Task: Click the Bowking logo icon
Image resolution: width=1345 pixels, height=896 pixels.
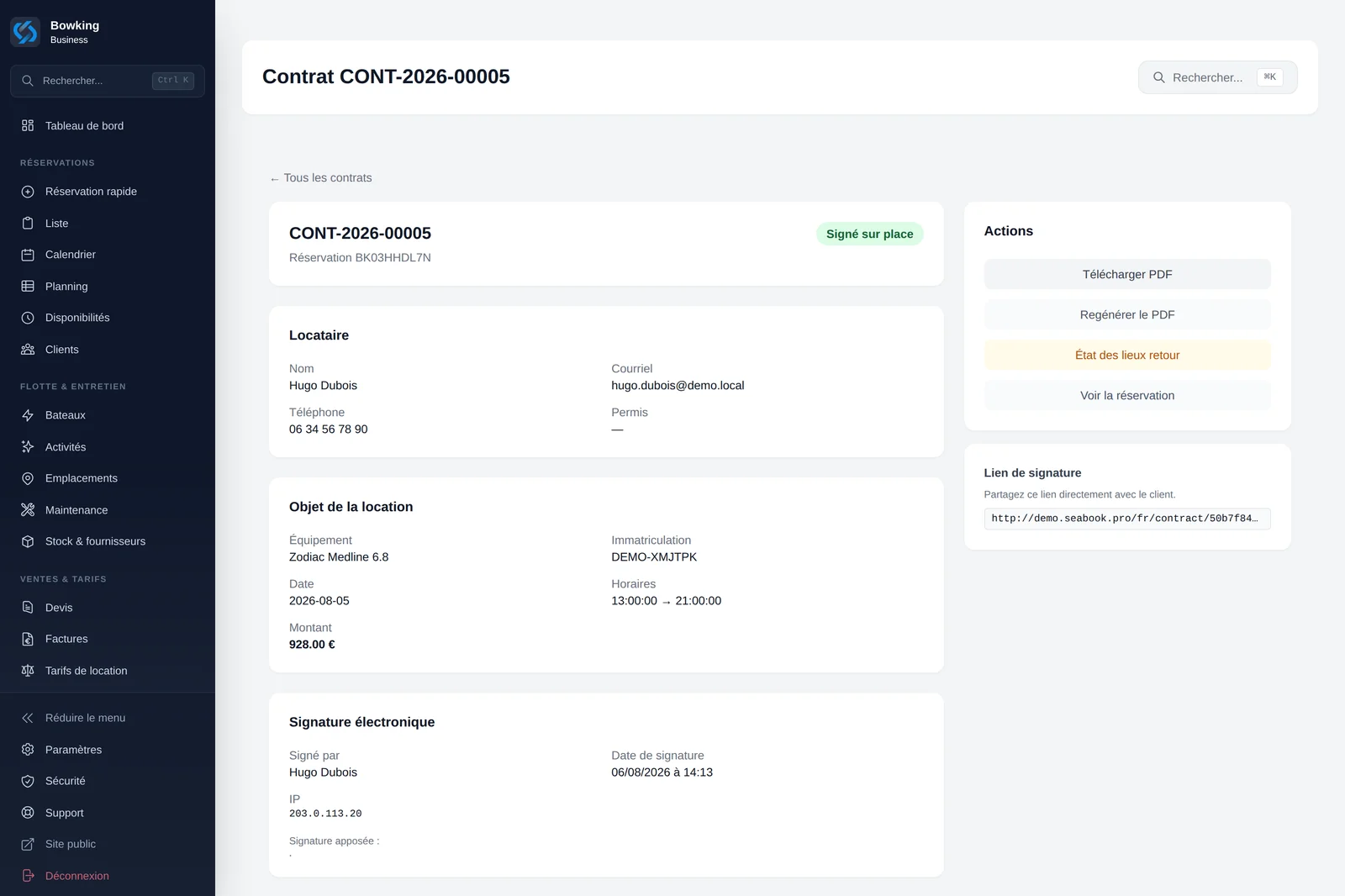Action: (25, 32)
